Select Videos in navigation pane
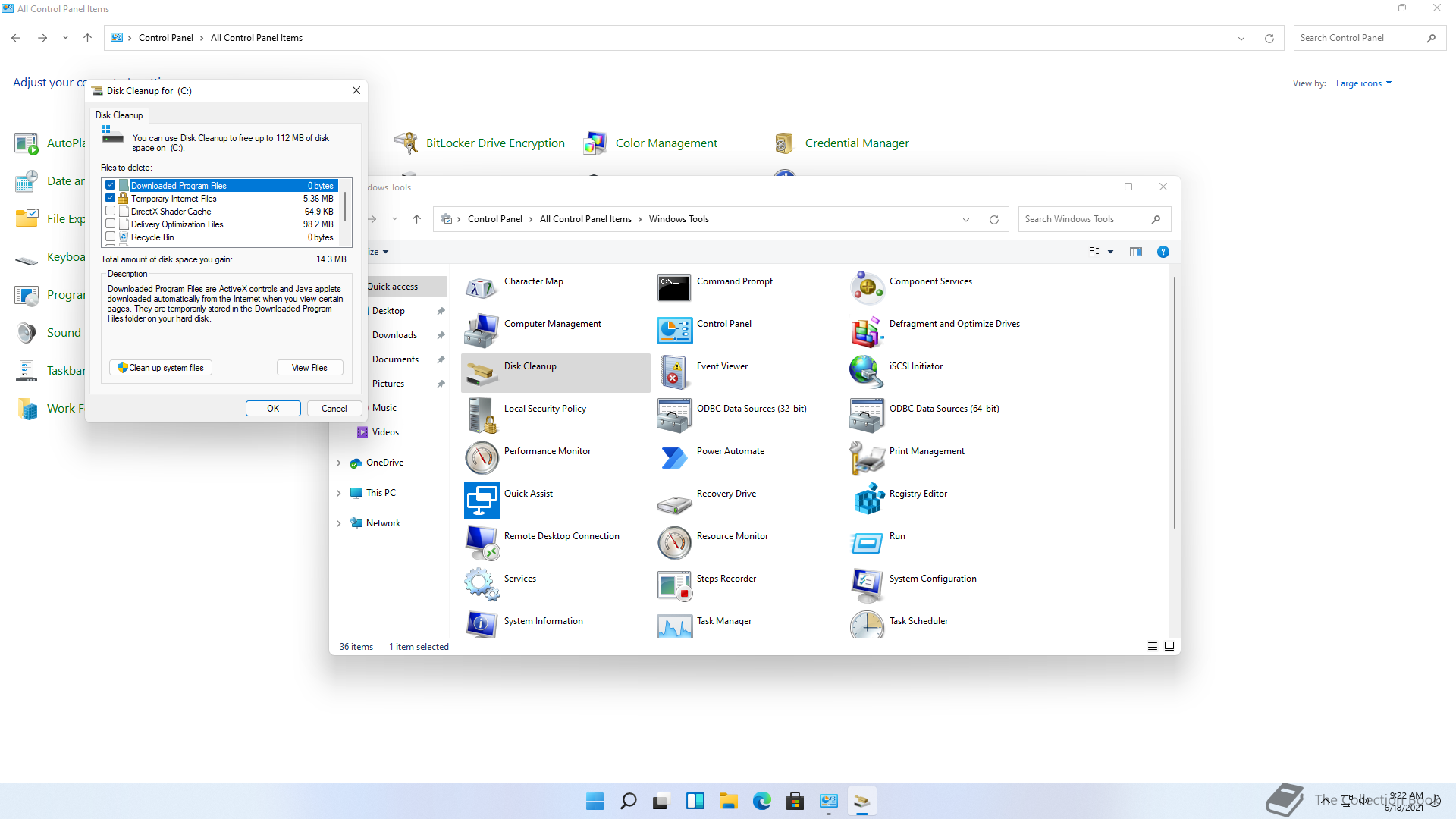 coord(385,432)
